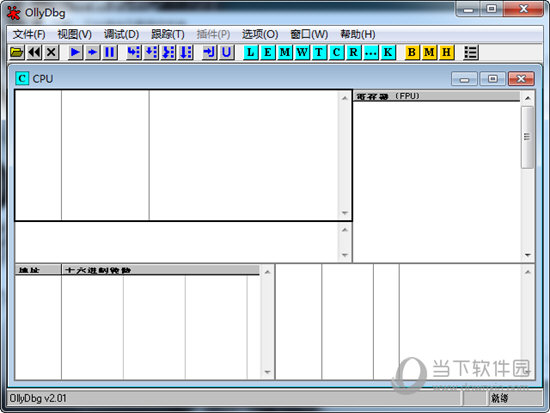Click the 十六进制 dump column header
This screenshot has height=413, width=550.
coord(160,270)
